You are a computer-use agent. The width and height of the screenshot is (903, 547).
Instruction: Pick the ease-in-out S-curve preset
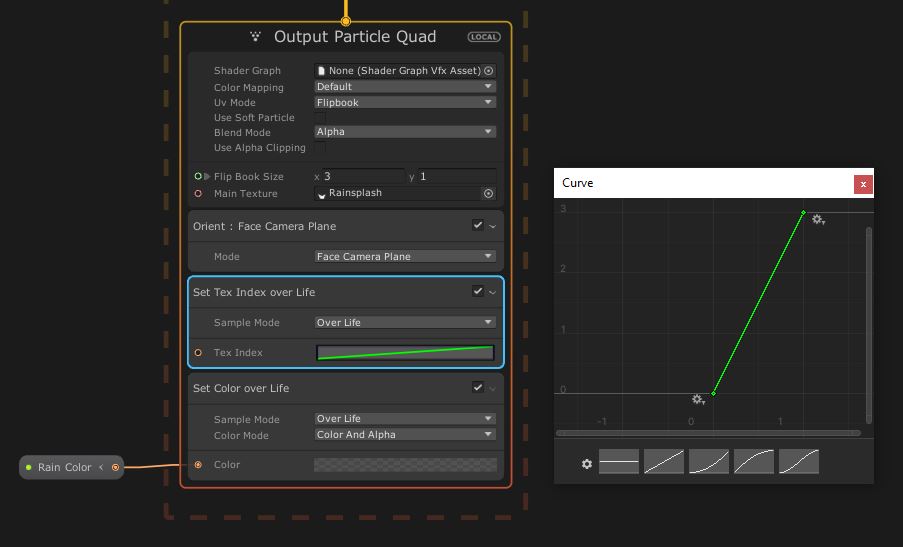tap(799, 461)
